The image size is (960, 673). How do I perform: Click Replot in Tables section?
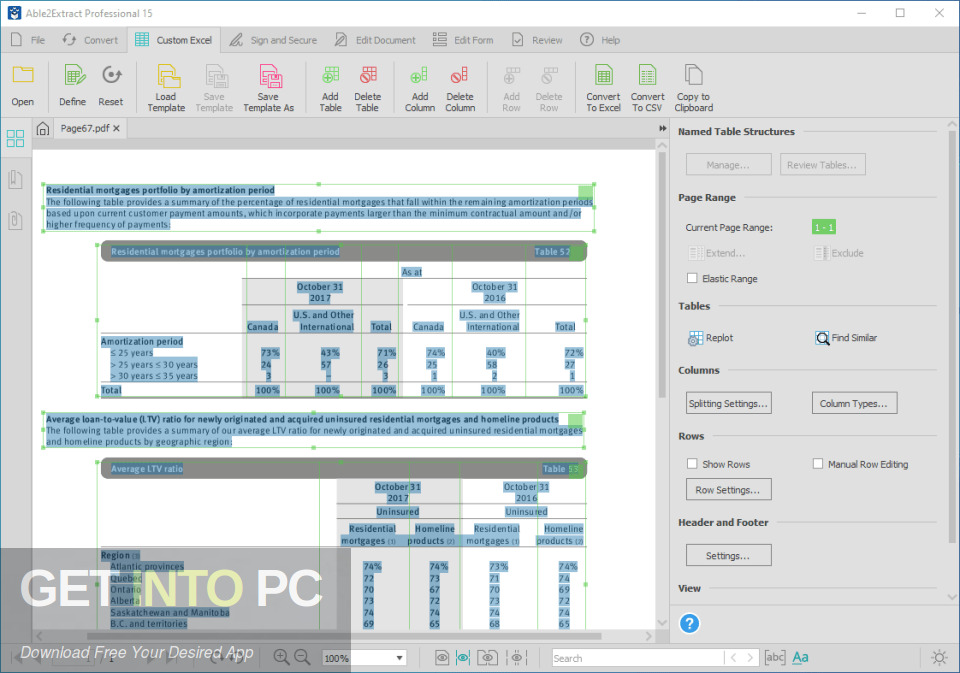coord(710,338)
